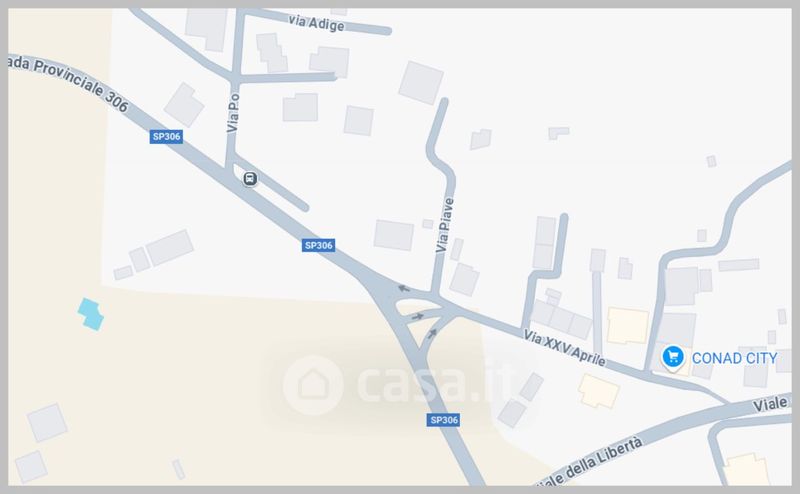Open the CONAD CITY place label
The image size is (800, 494).
coord(734,358)
